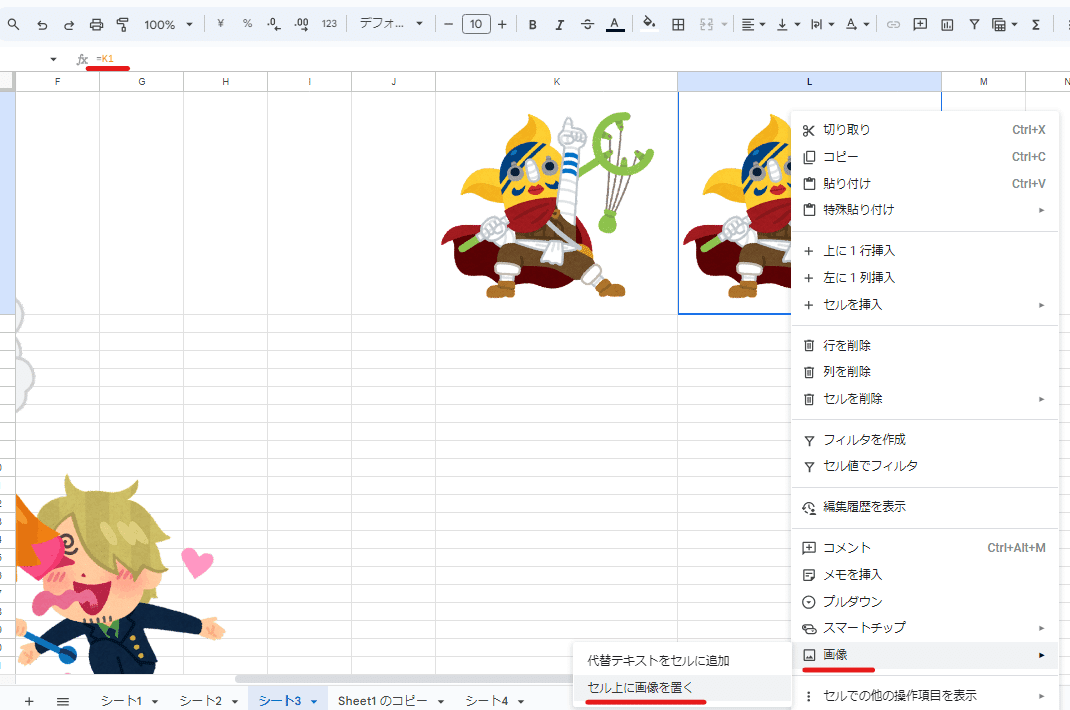Select 列を削除 menu entry
1070x710 pixels.
pyautogui.click(x=924, y=372)
